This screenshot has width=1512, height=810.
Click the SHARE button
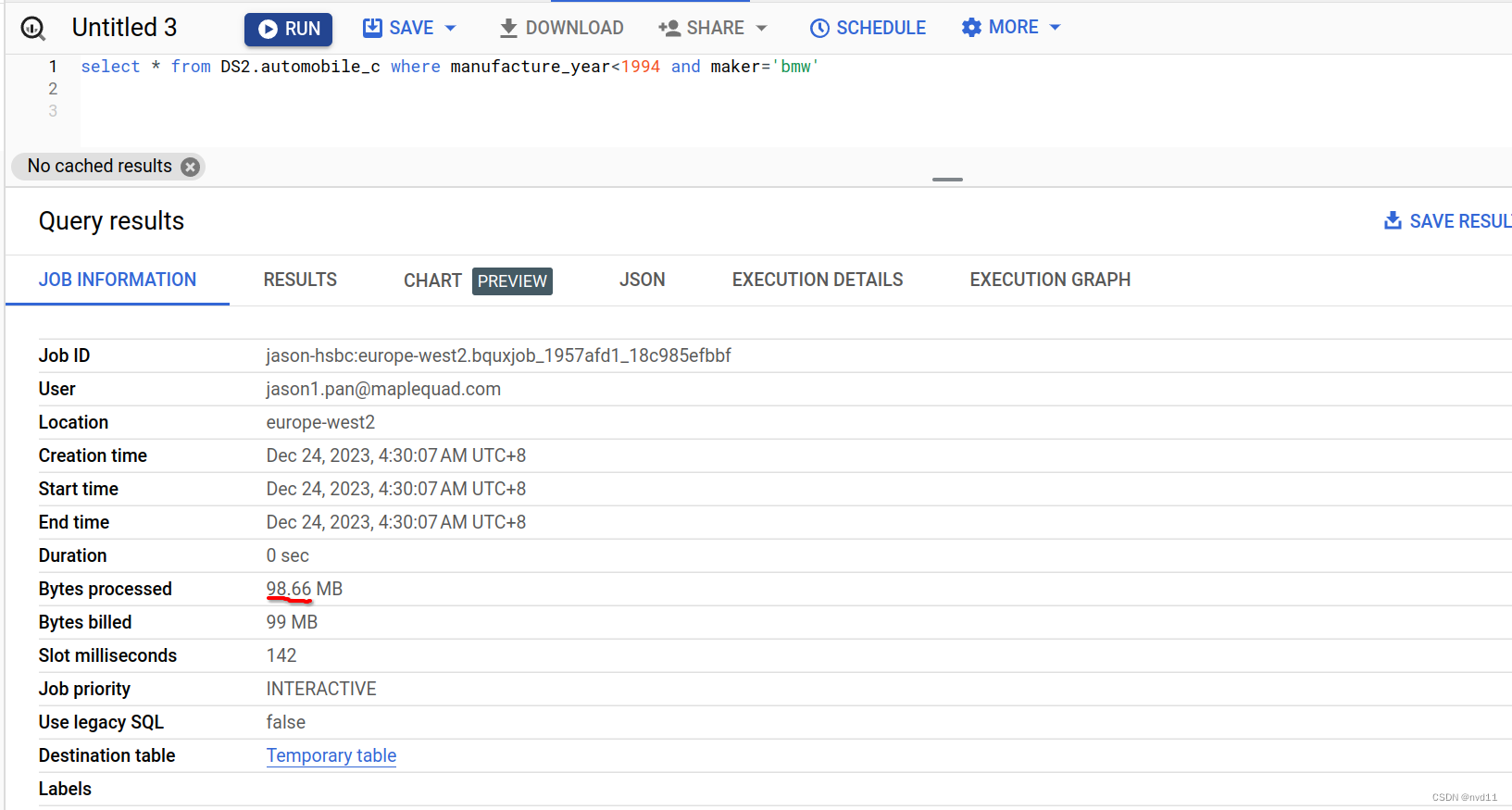(702, 28)
